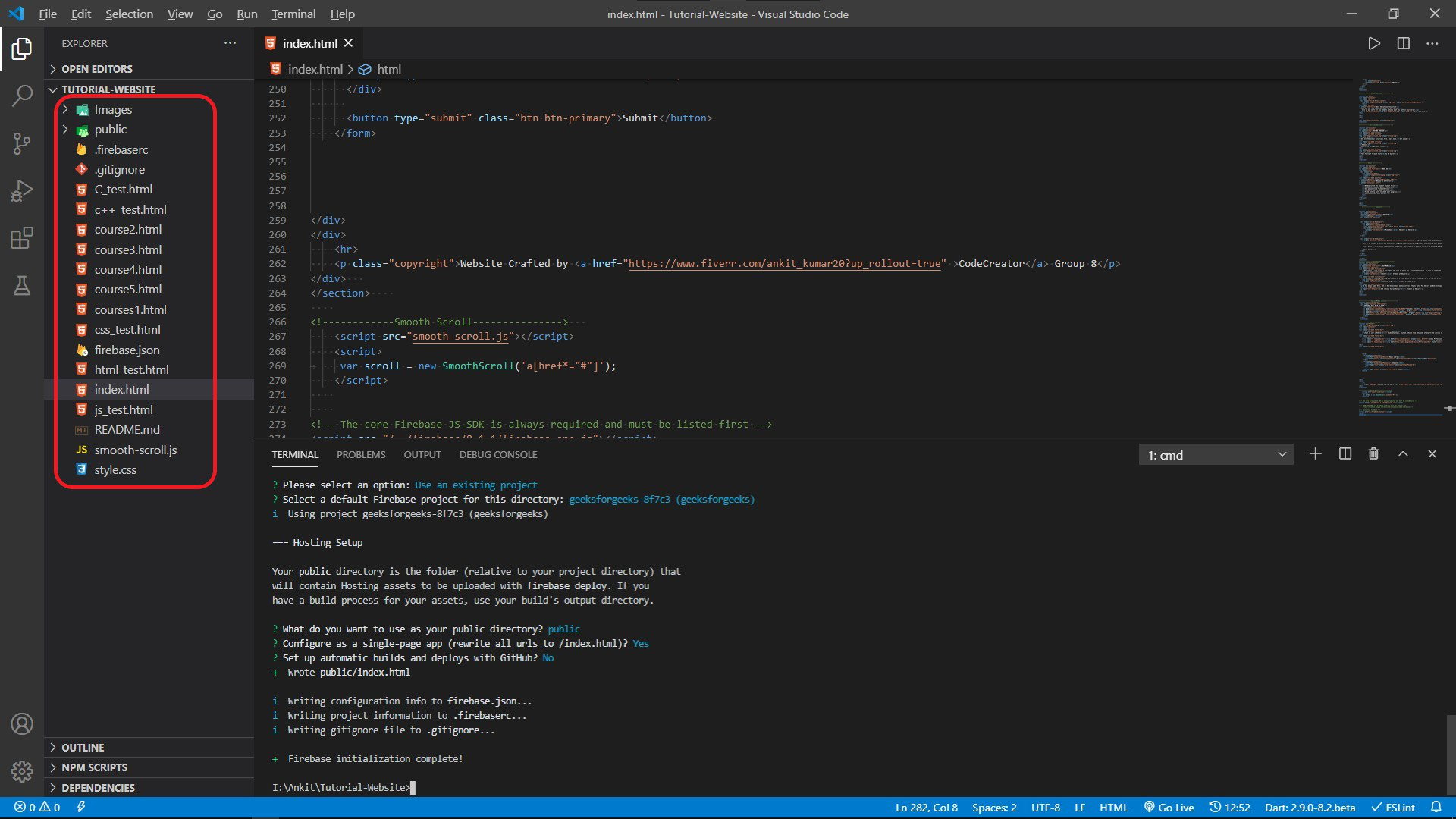Kill terminal with trash icon

point(1373,454)
